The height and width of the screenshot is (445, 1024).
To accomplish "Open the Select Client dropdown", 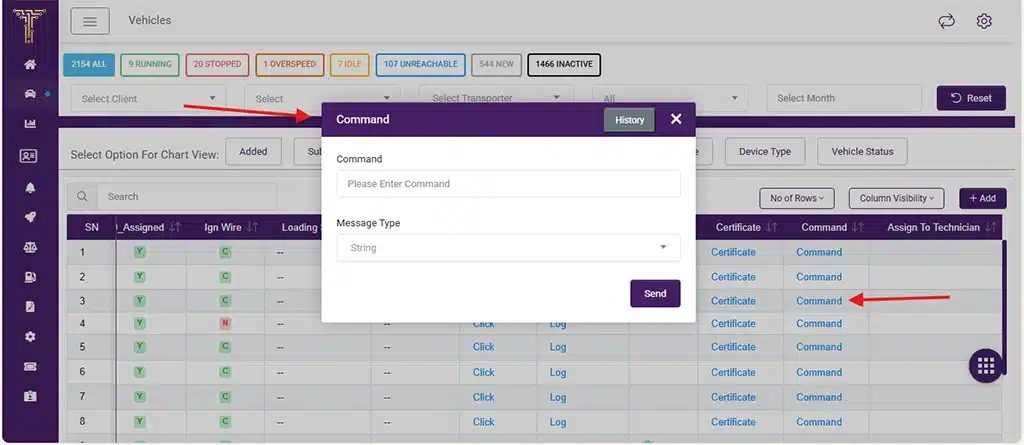I will pos(148,99).
